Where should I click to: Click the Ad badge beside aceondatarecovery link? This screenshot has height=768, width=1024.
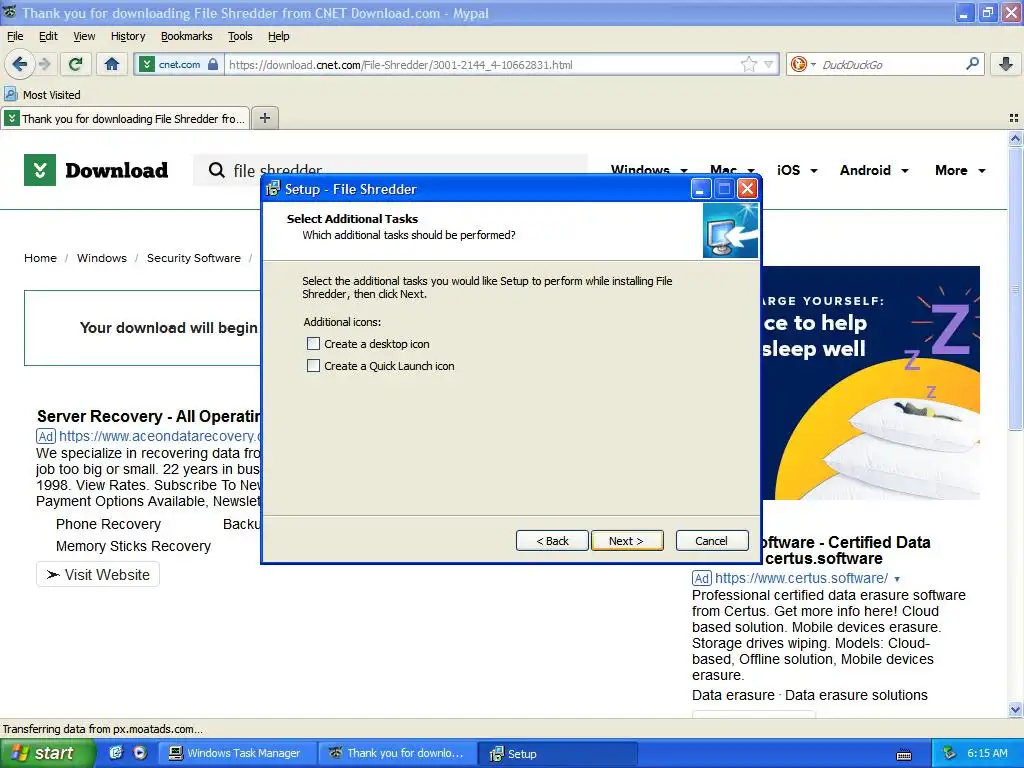46,436
